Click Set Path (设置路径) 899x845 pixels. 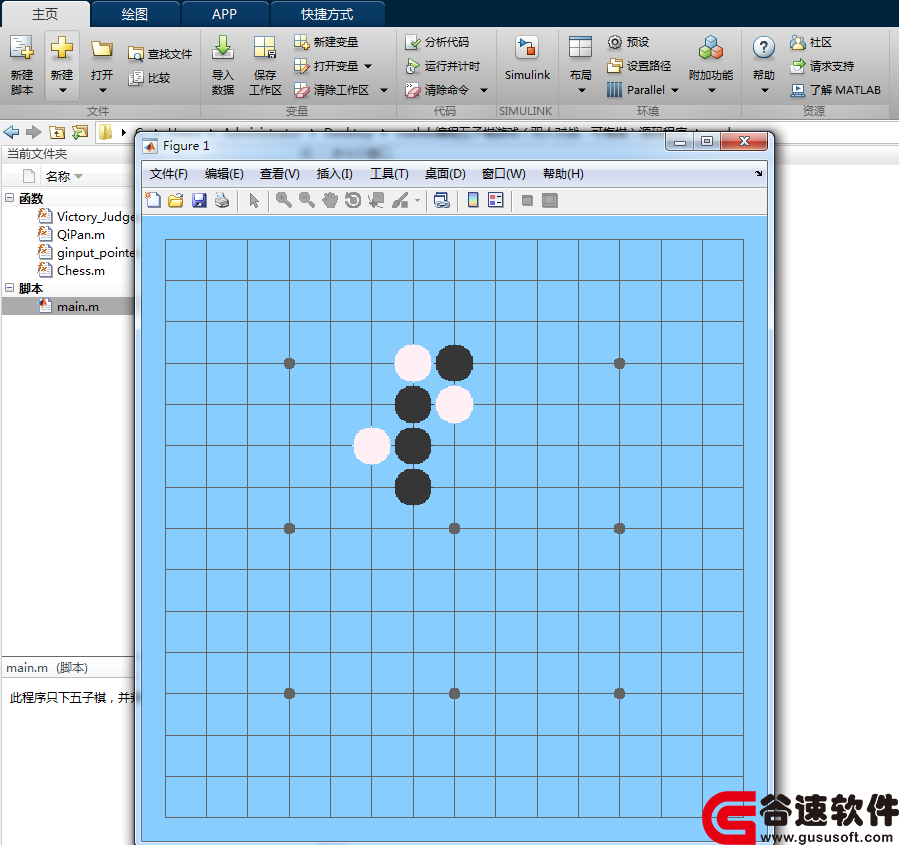point(639,66)
